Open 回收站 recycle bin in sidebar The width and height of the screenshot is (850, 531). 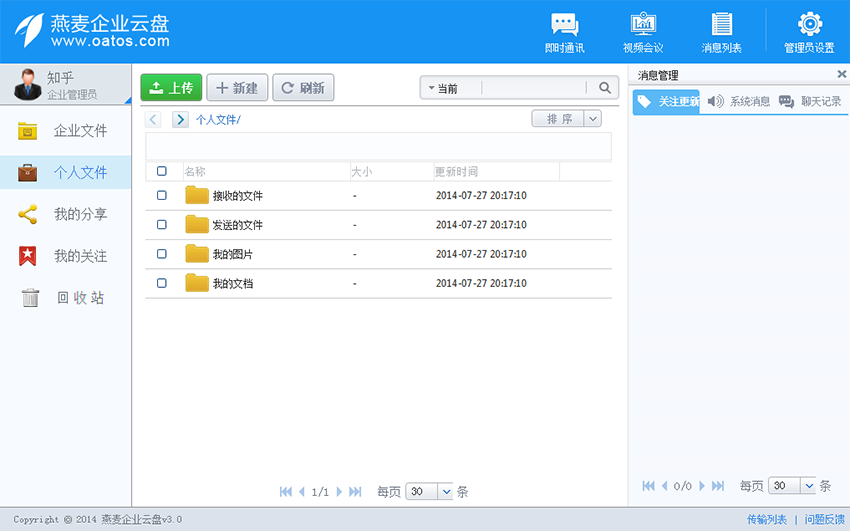click(66, 298)
